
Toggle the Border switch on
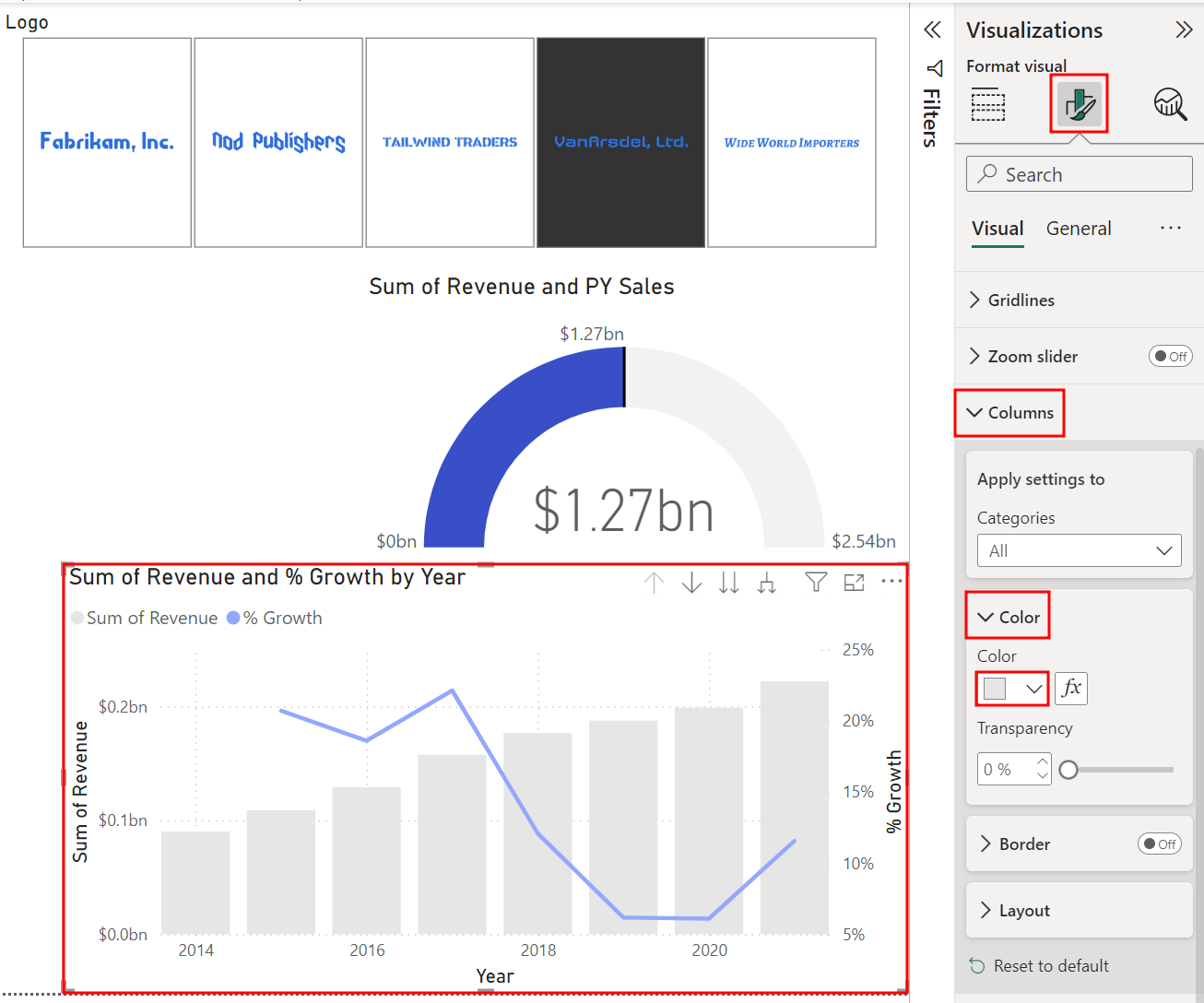(x=1160, y=844)
